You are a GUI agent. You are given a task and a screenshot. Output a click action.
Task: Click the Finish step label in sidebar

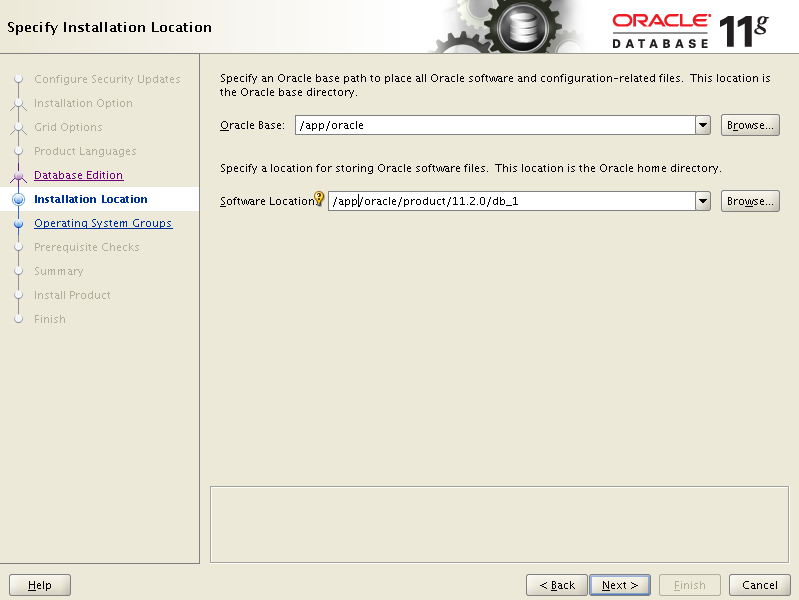[x=50, y=319]
